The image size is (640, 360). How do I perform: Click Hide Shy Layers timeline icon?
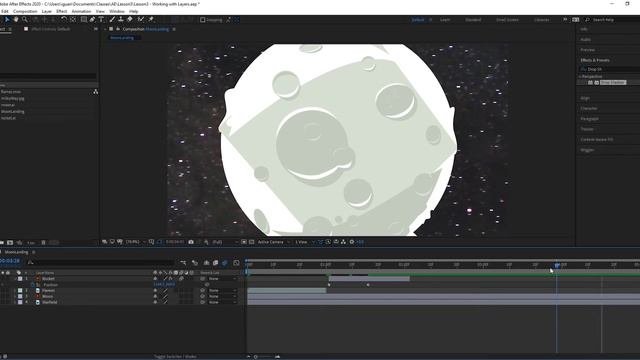click(x=207, y=263)
